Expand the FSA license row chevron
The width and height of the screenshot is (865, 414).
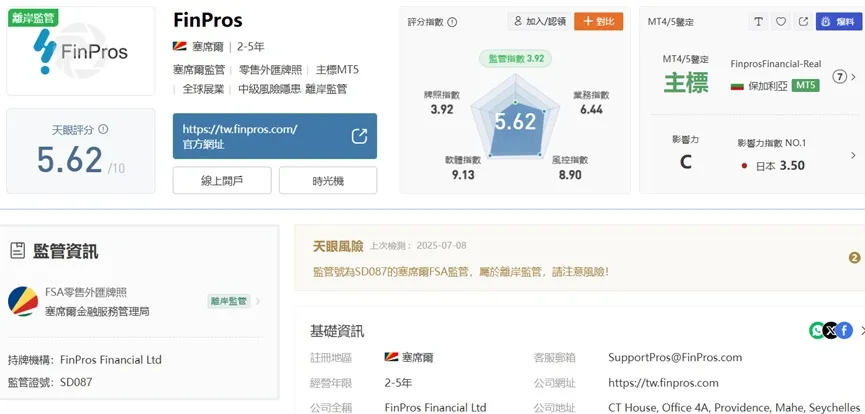point(258,301)
